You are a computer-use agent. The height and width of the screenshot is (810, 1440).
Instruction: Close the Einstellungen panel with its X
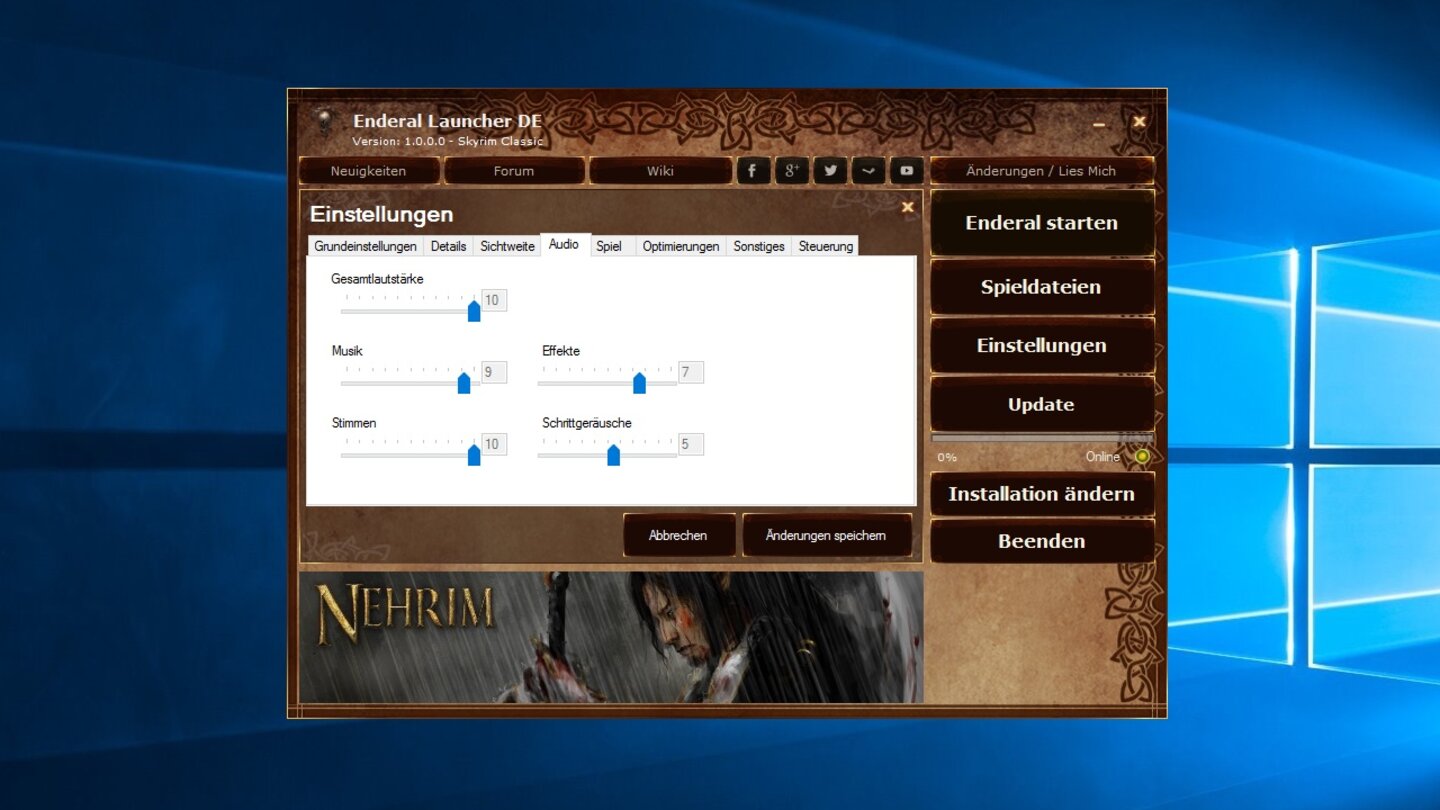907,207
